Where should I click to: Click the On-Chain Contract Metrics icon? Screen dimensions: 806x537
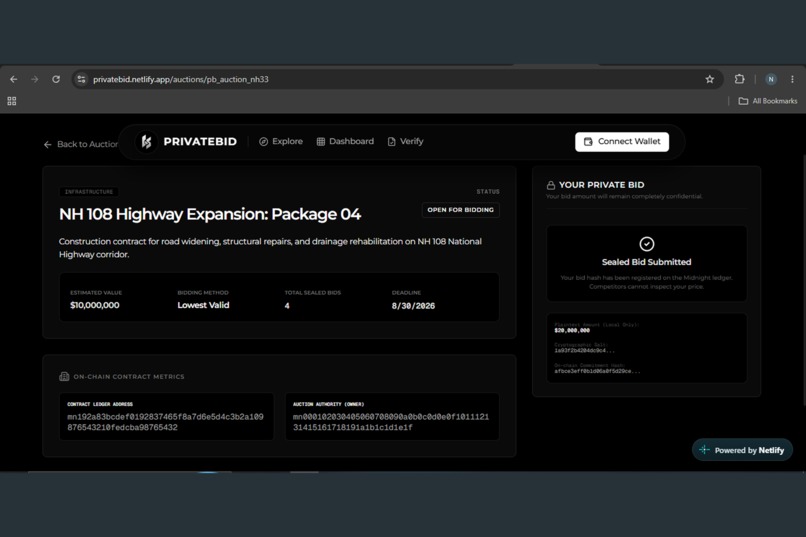[64, 377]
